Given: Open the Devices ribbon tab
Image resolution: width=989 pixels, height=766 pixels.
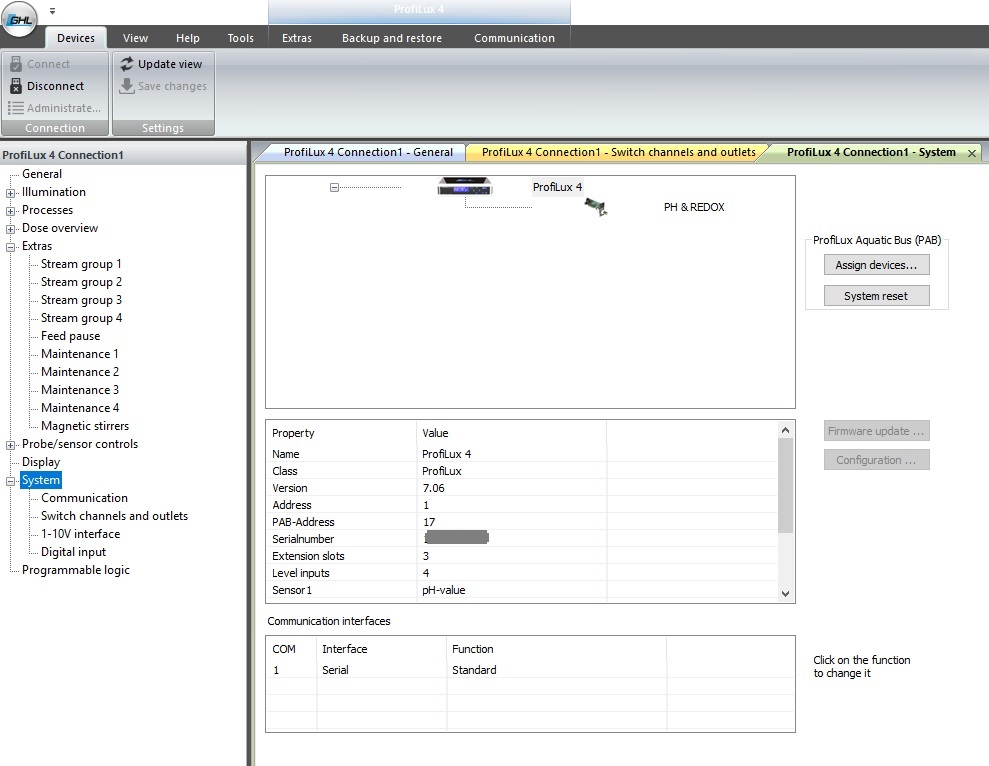Looking at the screenshot, I should point(76,38).
